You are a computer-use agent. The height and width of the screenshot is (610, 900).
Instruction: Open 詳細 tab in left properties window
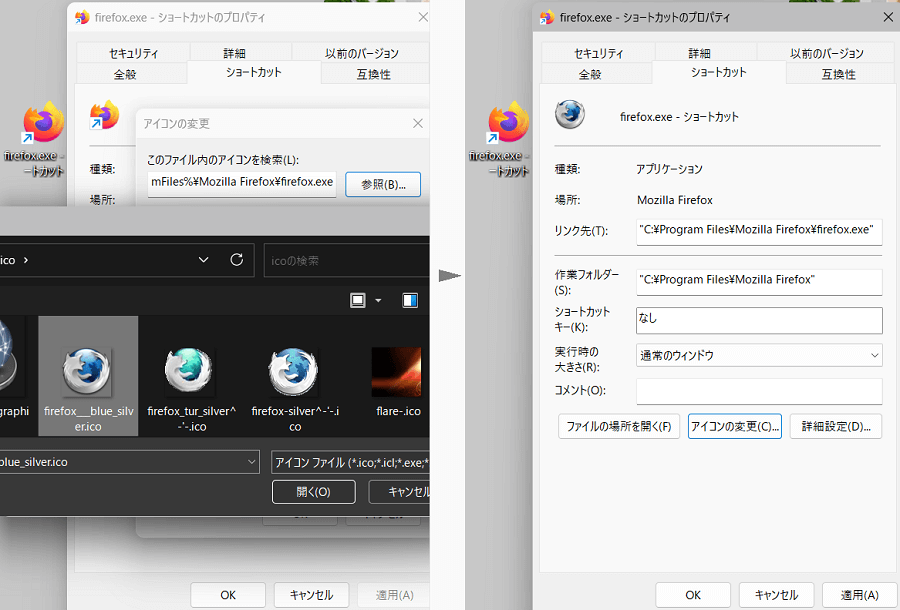pos(235,53)
